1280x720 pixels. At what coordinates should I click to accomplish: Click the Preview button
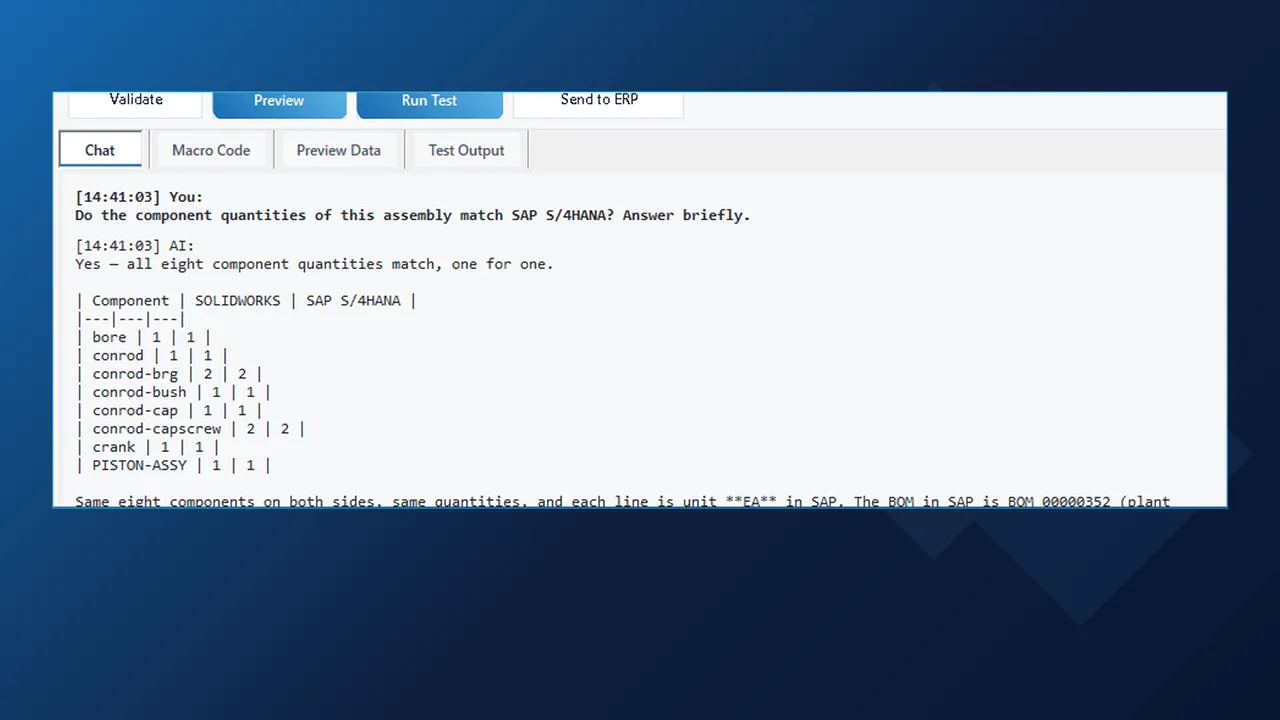[x=279, y=104]
